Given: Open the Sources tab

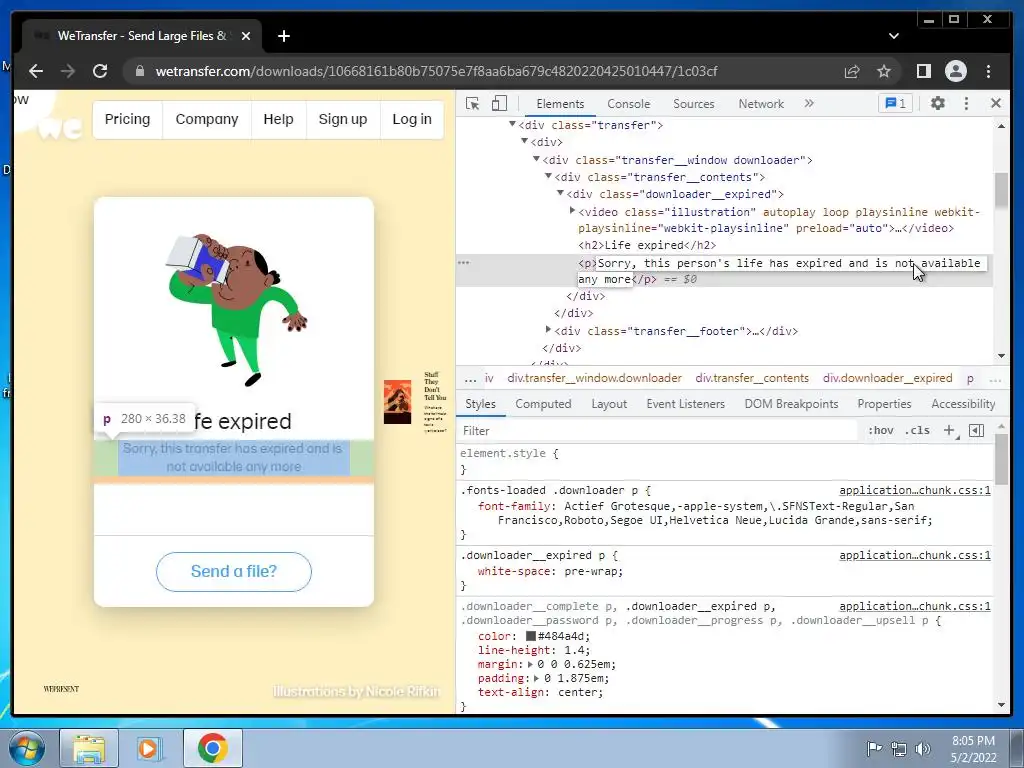Looking at the screenshot, I should [x=694, y=104].
